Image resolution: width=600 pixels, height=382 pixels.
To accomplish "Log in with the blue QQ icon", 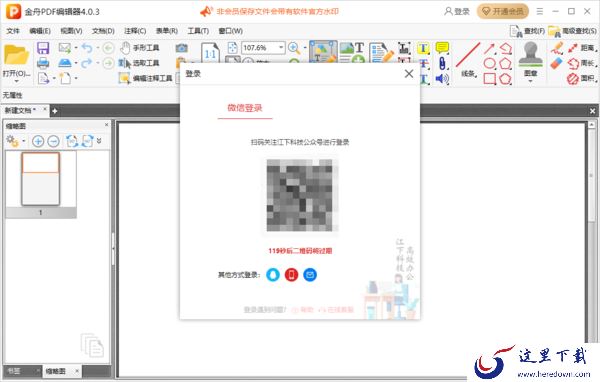I will pyautogui.click(x=273, y=274).
